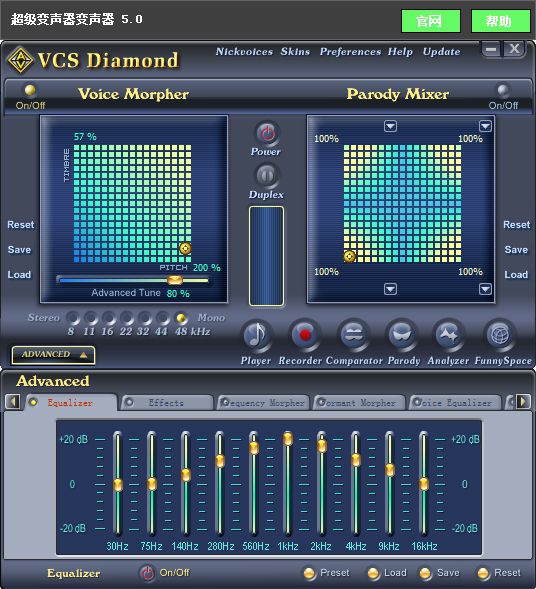Screen dimensions: 536x589
Task: Click the equalizer Reset orange button
Action: click(x=483, y=573)
